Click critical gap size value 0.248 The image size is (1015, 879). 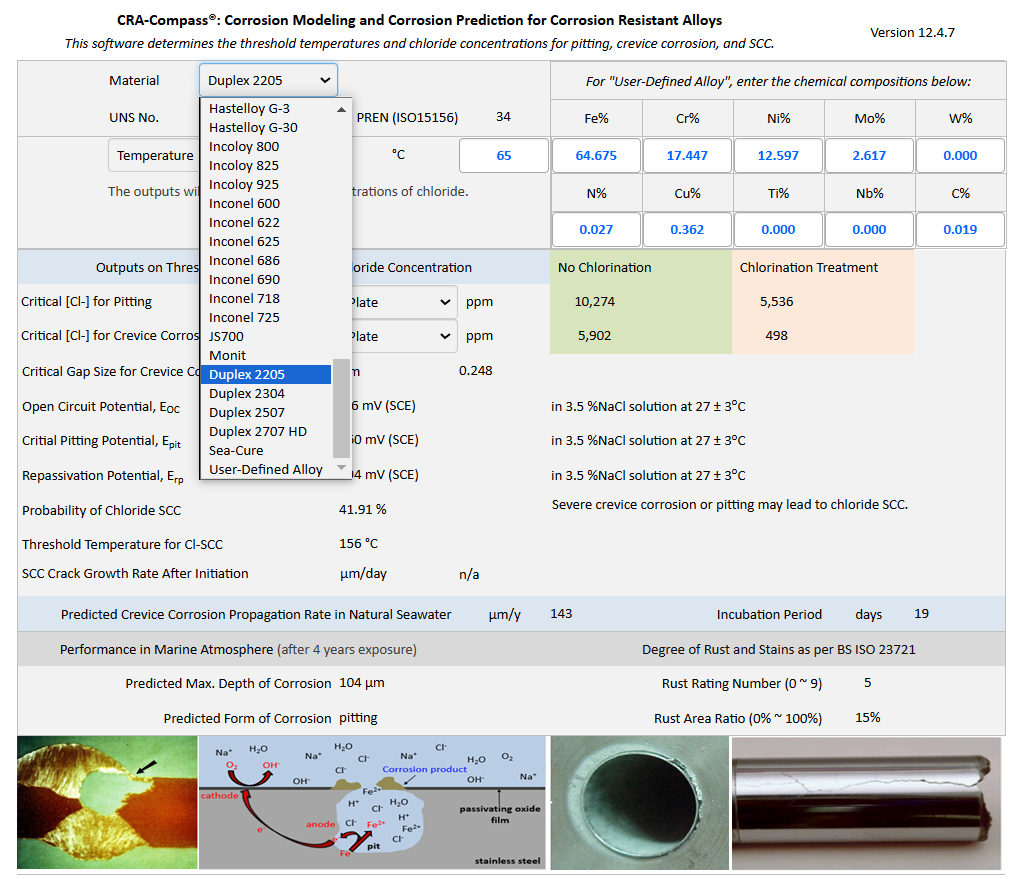point(476,371)
